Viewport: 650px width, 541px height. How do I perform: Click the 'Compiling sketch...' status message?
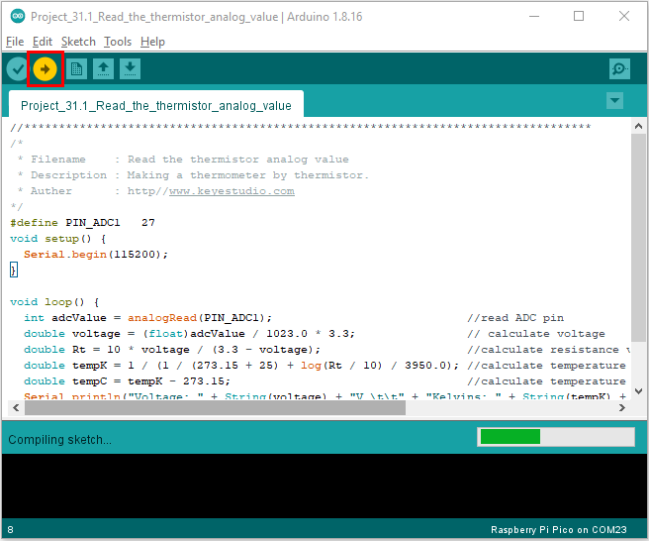coord(60,439)
